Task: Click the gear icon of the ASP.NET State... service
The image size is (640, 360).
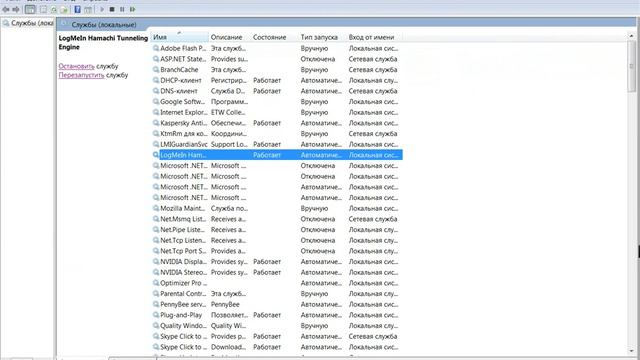Action: (156, 59)
